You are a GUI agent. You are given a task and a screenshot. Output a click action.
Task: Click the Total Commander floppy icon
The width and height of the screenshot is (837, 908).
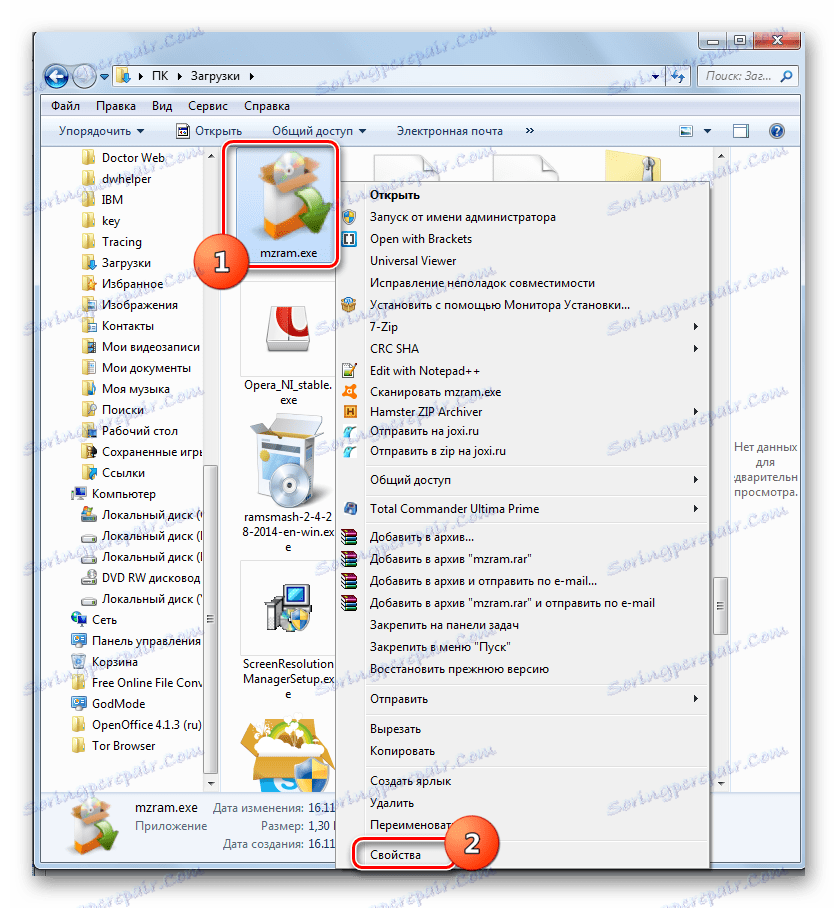click(350, 508)
